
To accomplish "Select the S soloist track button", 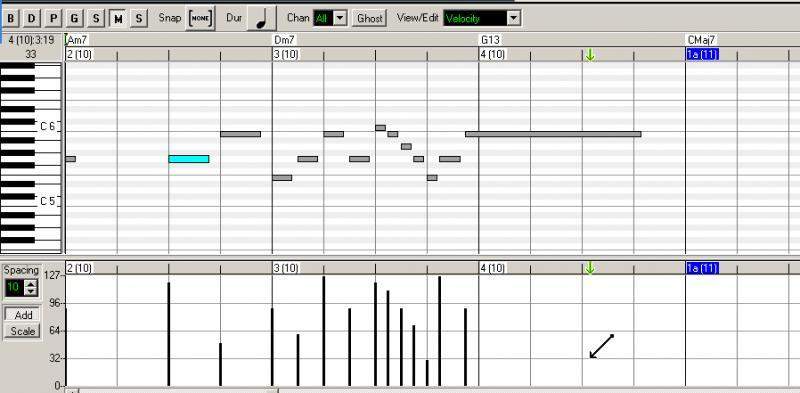I will click(139, 19).
